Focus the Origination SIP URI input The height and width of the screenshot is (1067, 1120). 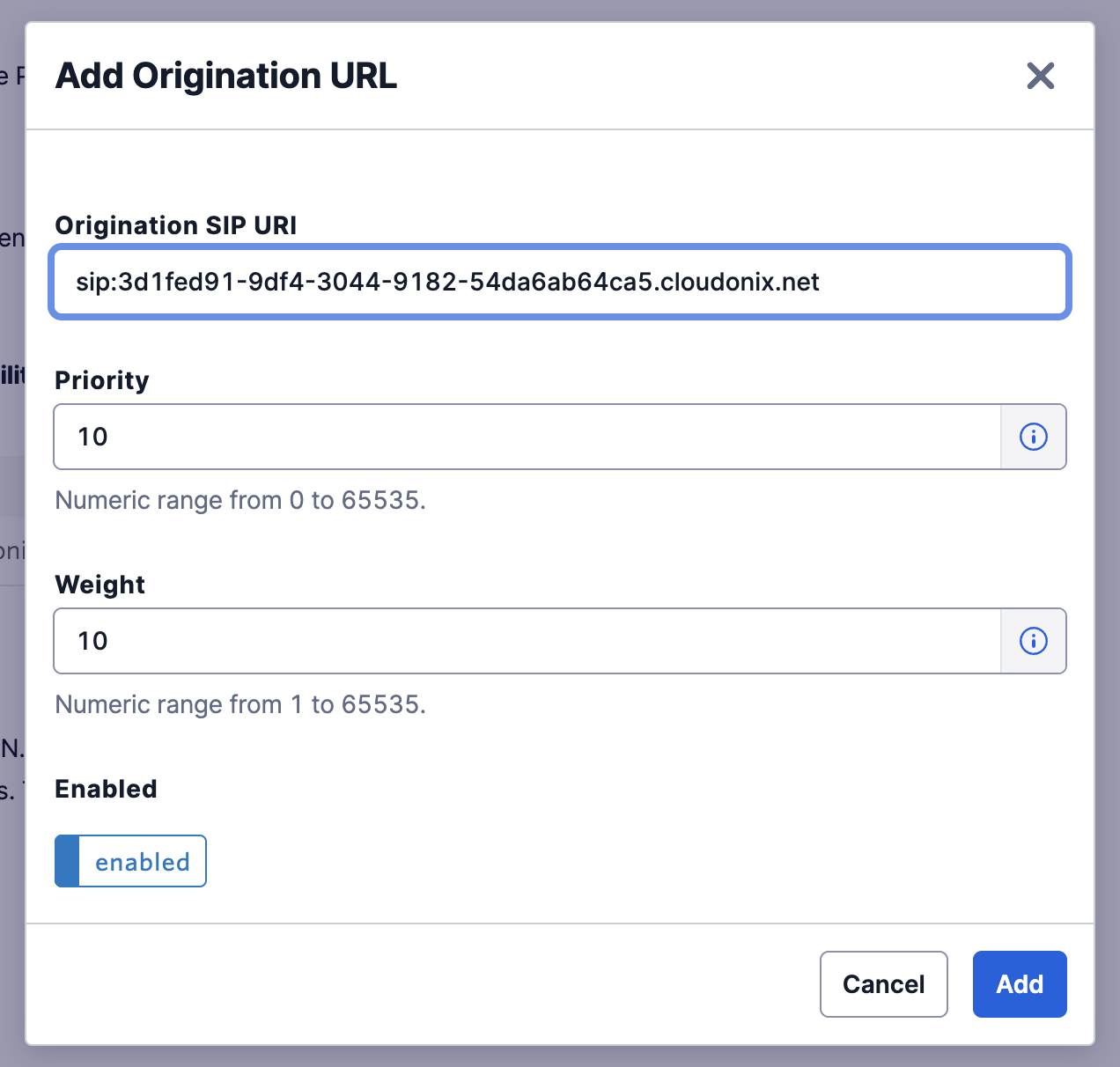(x=560, y=282)
